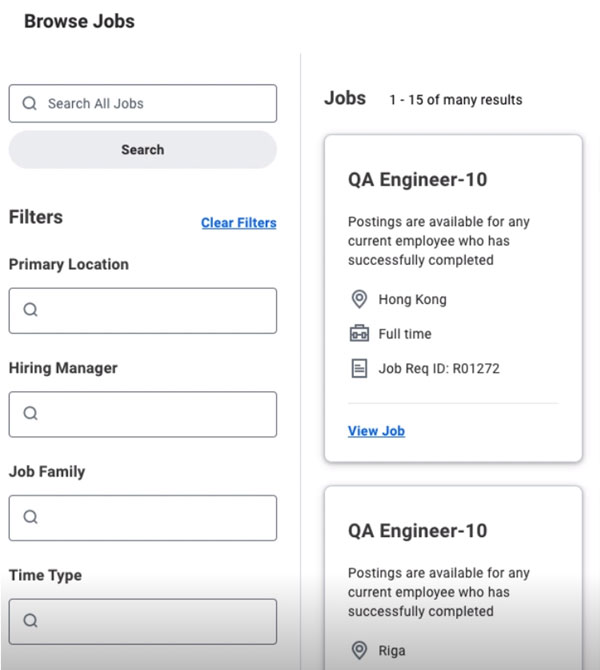
Task: Click the Search button
Action: (143, 150)
